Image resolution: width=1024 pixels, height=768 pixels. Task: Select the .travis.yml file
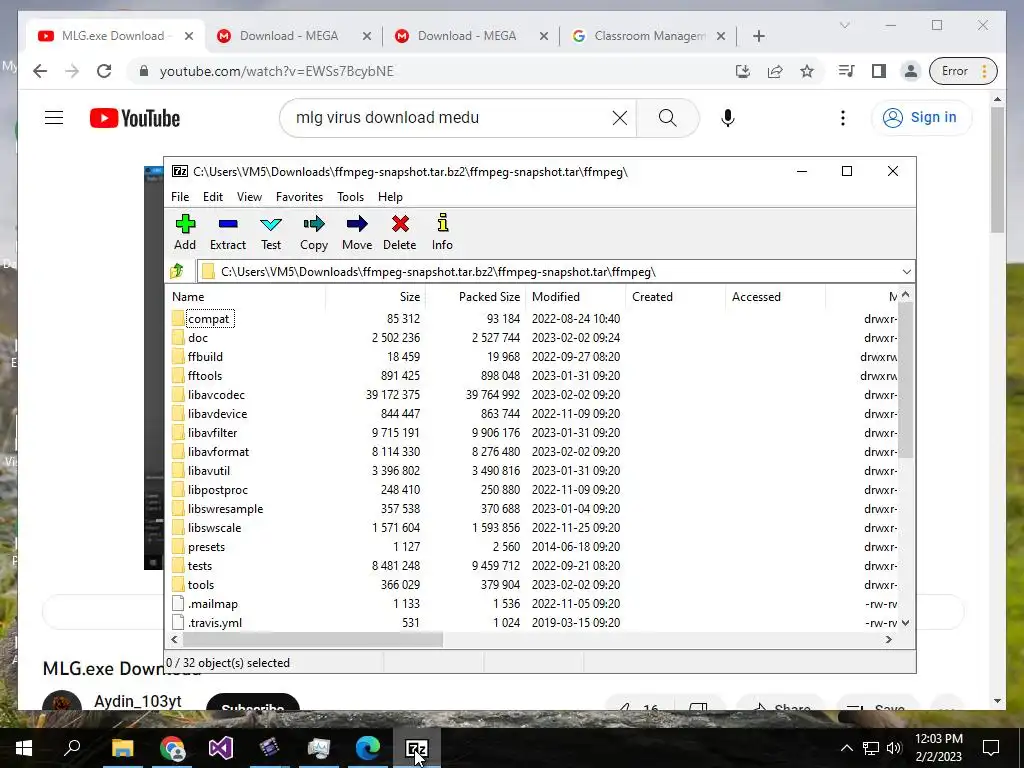[x=215, y=622]
